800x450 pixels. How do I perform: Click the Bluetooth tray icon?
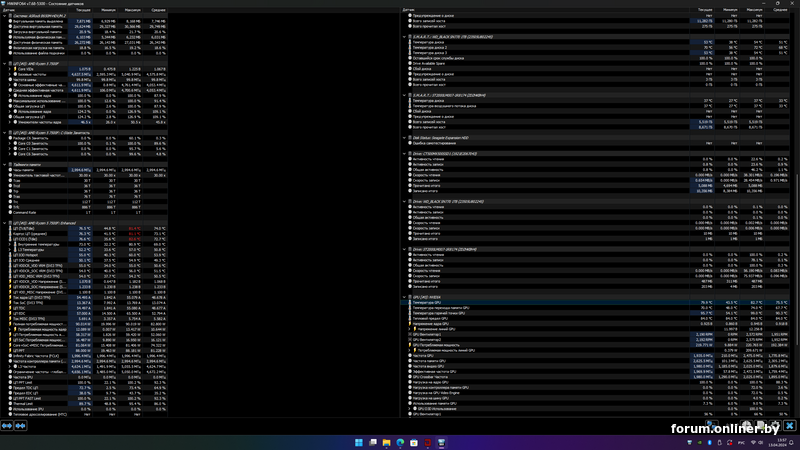(x=709, y=442)
